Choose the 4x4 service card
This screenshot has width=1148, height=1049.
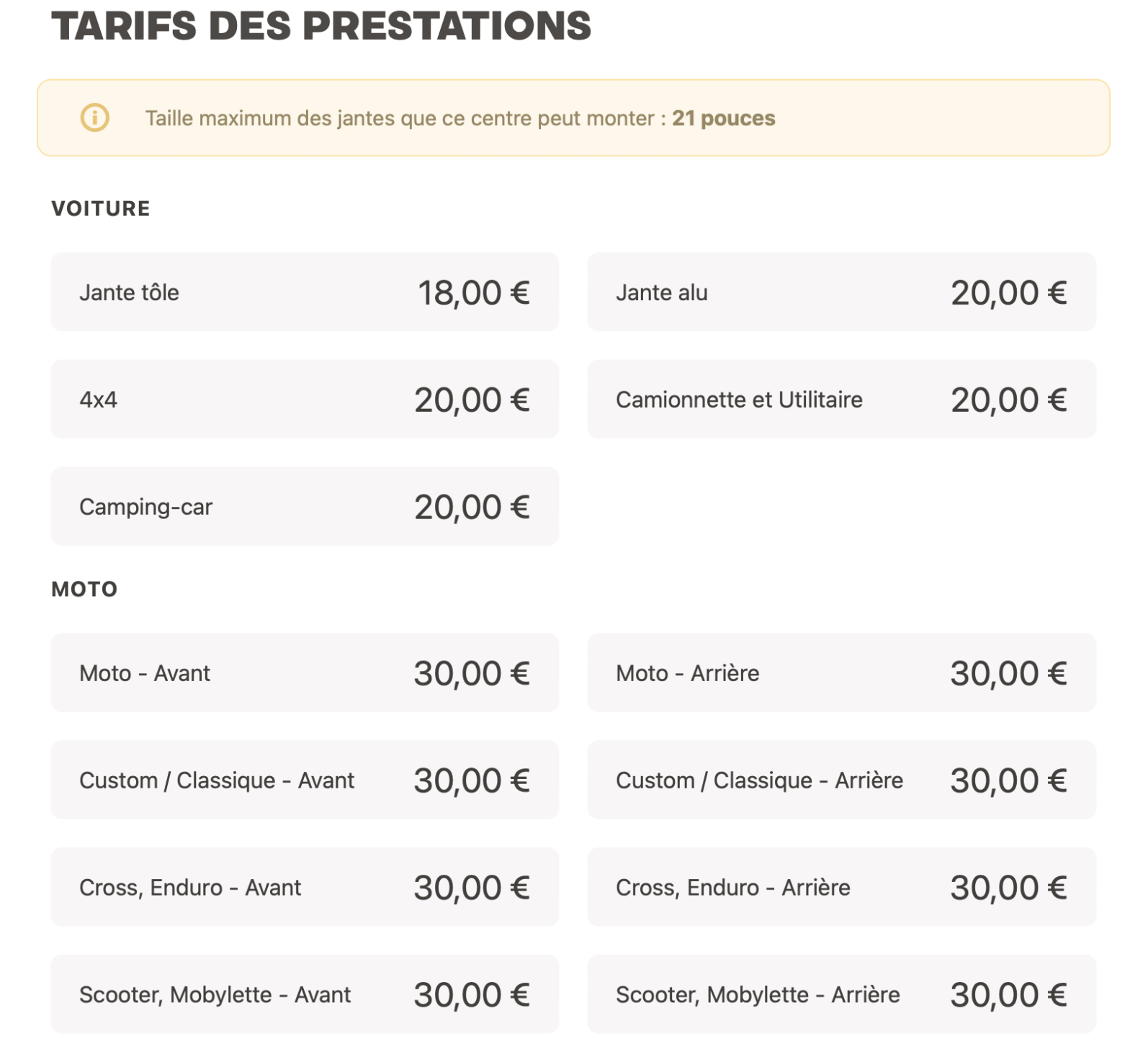click(x=304, y=400)
